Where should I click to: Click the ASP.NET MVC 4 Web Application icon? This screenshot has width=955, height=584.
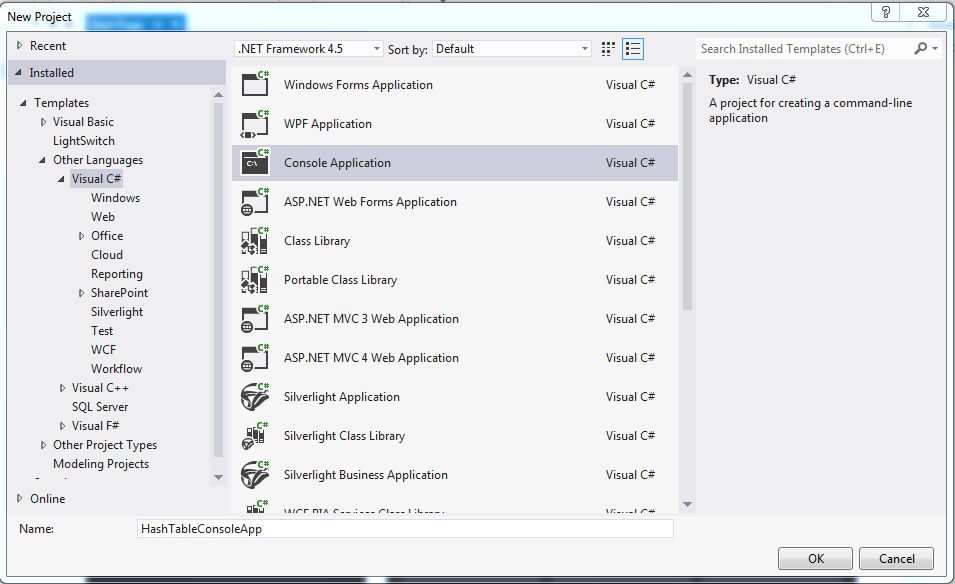(x=255, y=357)
